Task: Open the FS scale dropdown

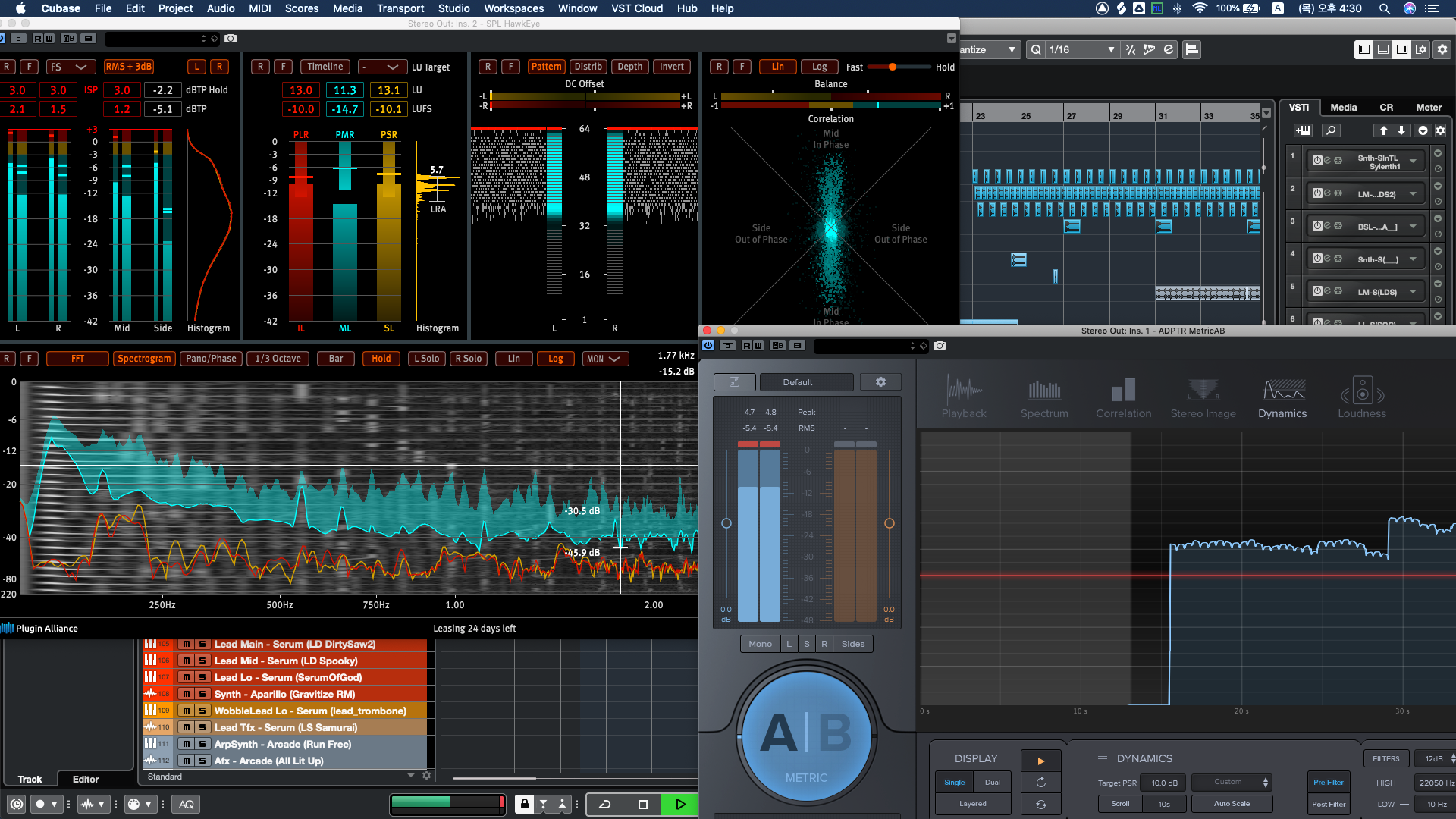Action: (70, 67)
